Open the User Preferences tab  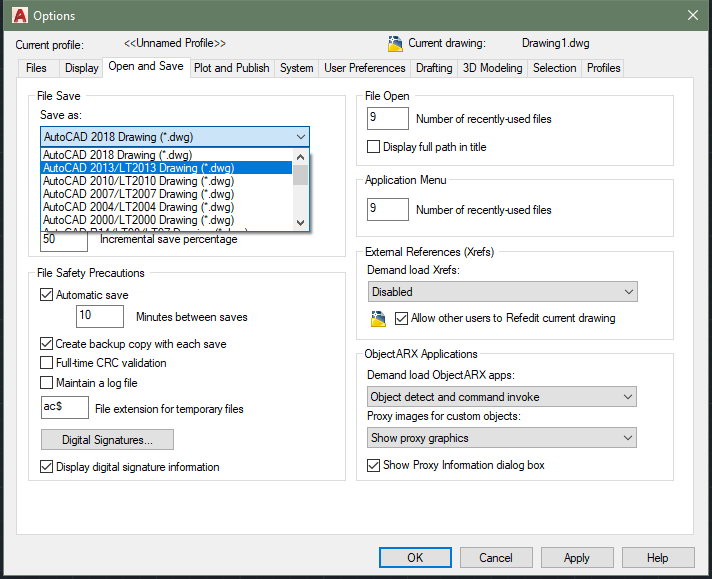point(365,68)
